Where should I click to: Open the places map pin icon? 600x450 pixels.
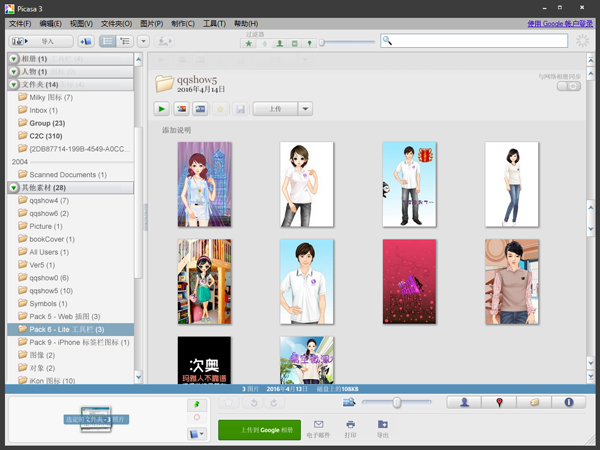coord(499,402)
